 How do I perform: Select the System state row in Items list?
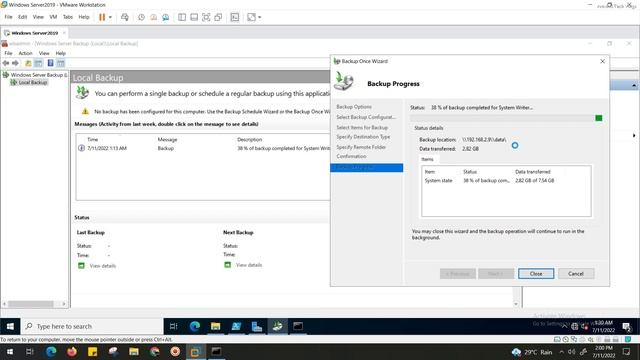506,180
